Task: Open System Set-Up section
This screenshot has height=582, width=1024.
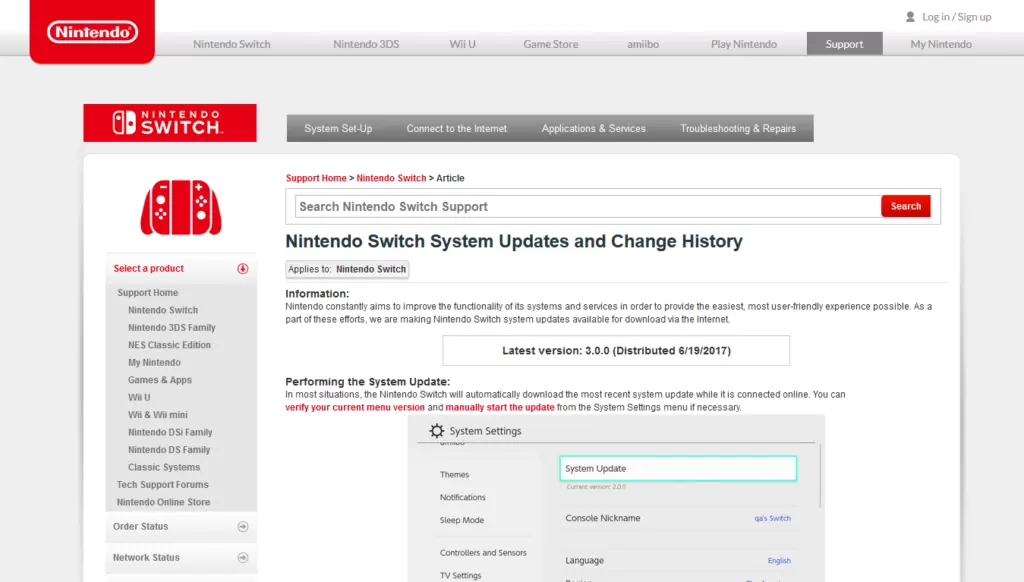Action: click(x=338, y=129)
